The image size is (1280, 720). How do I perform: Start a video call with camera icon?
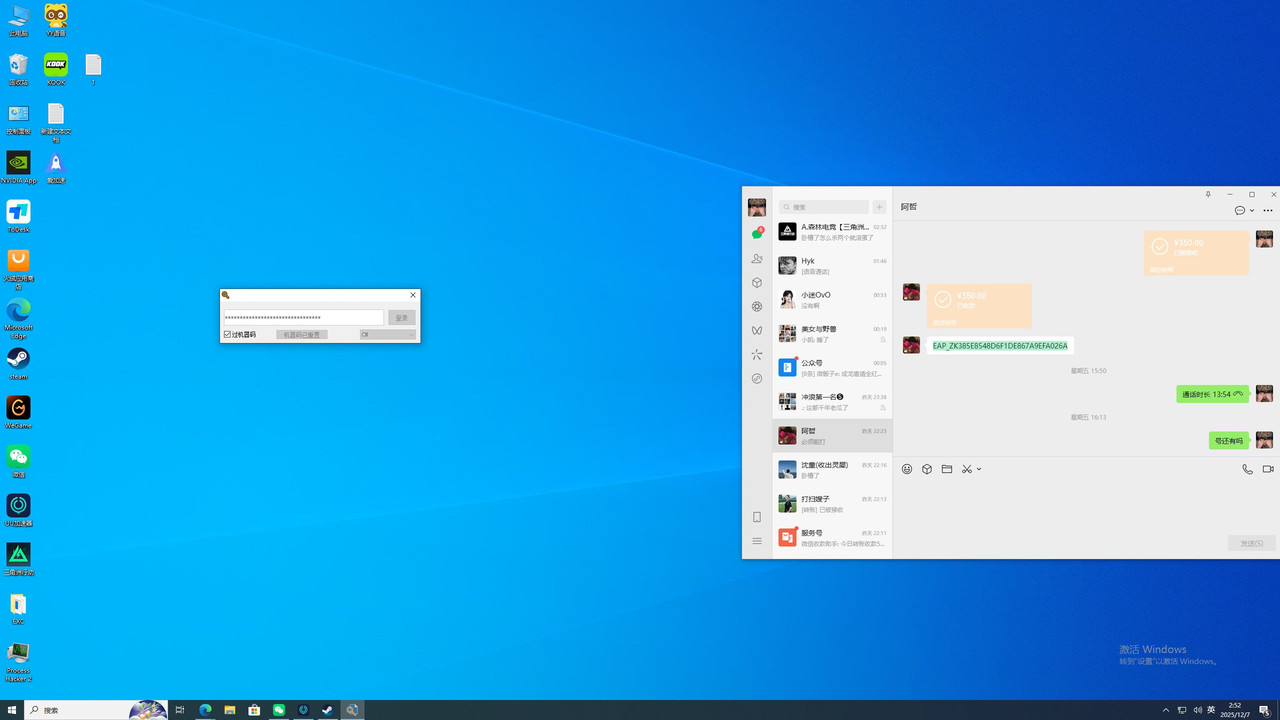click(x=1268, y=469)
